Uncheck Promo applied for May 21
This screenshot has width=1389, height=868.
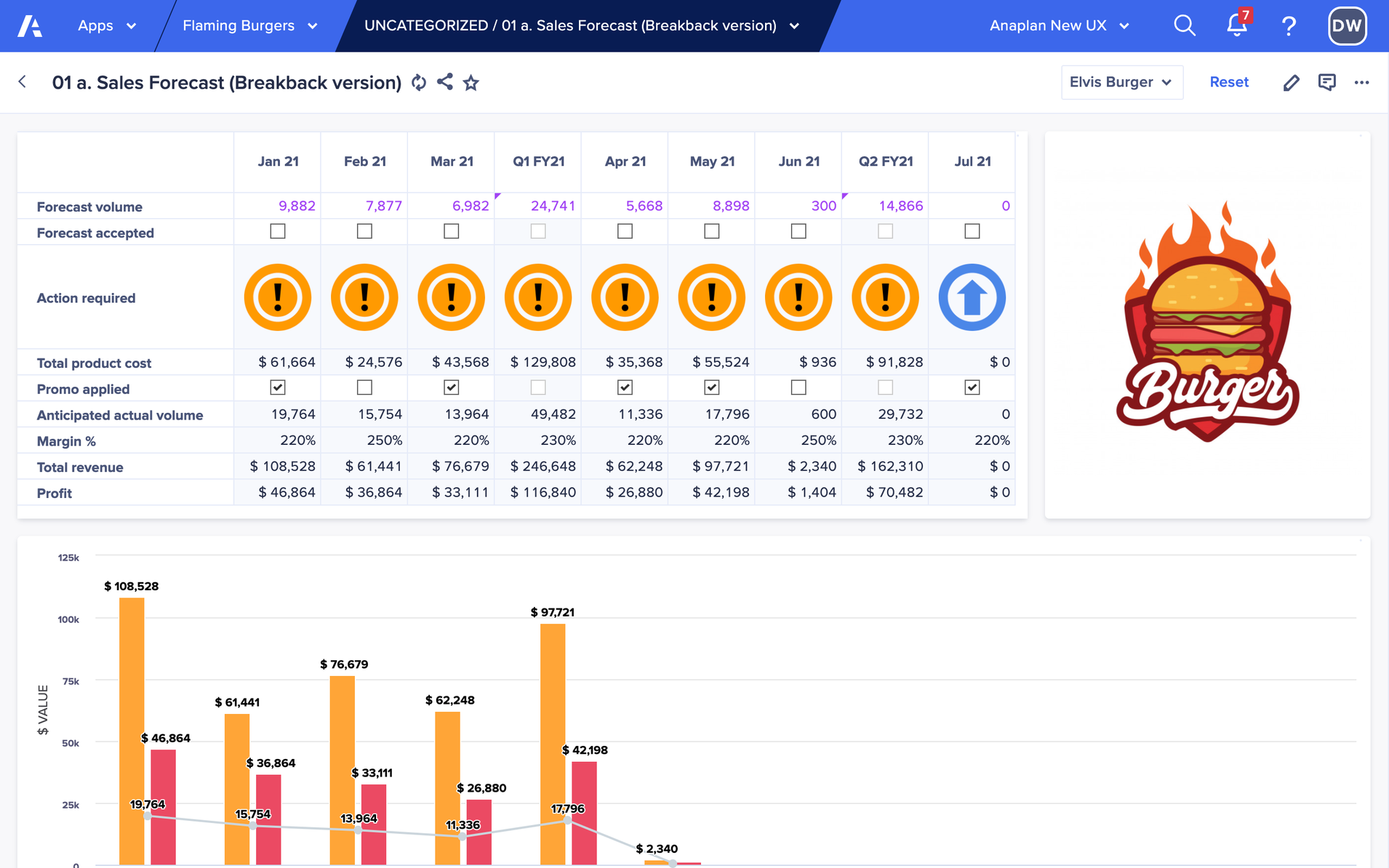(x=710, y=387)
